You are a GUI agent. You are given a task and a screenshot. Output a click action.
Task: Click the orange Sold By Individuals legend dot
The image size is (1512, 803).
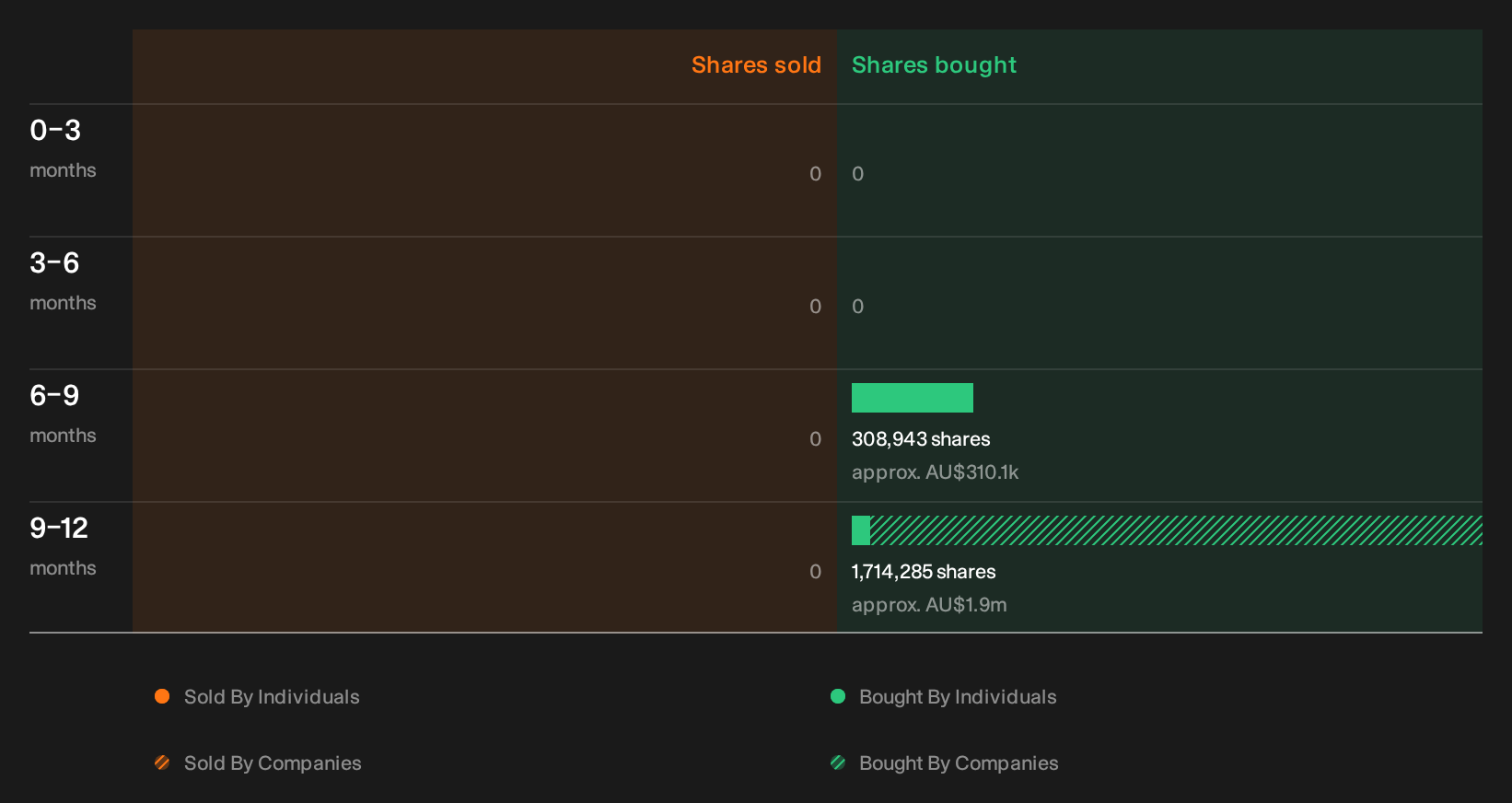[162, 696]
